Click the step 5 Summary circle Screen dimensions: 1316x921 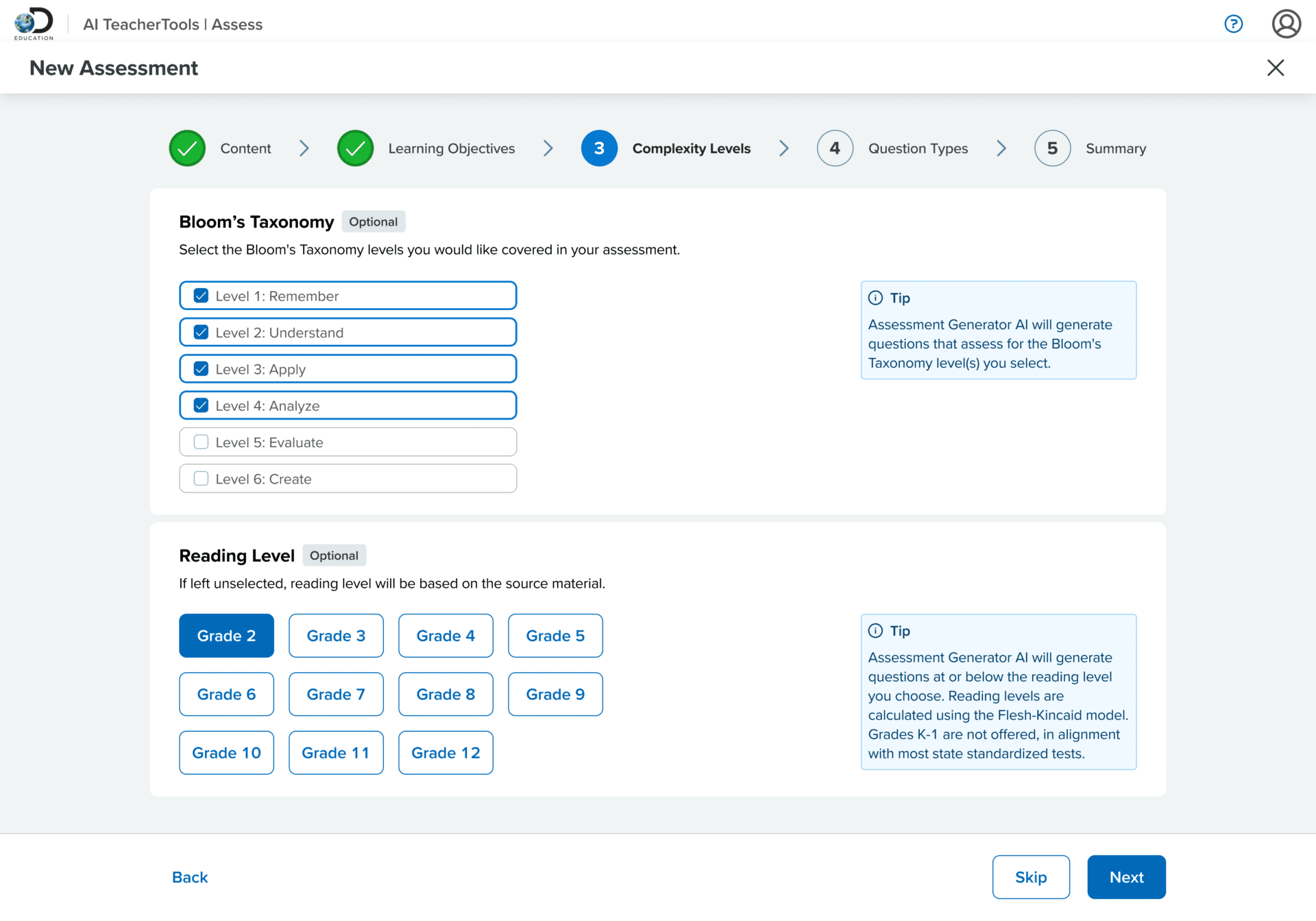1051,148
